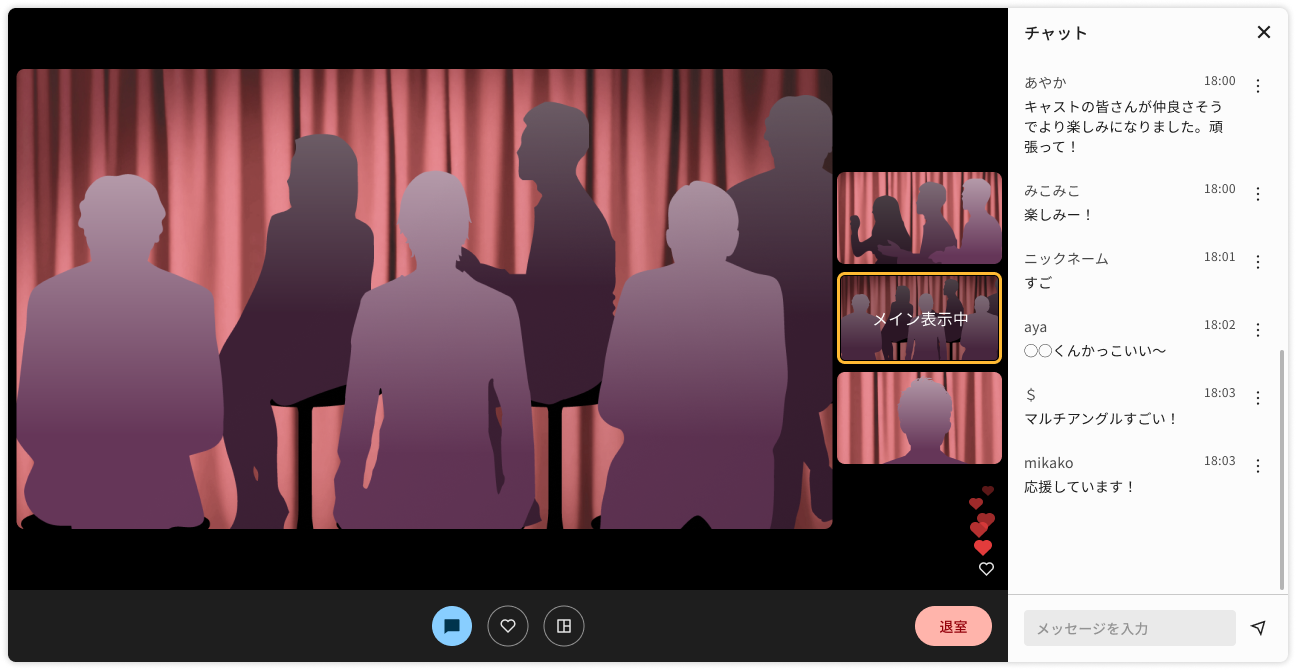
Task: Close the chat panel with the X
Action: 1263,31
